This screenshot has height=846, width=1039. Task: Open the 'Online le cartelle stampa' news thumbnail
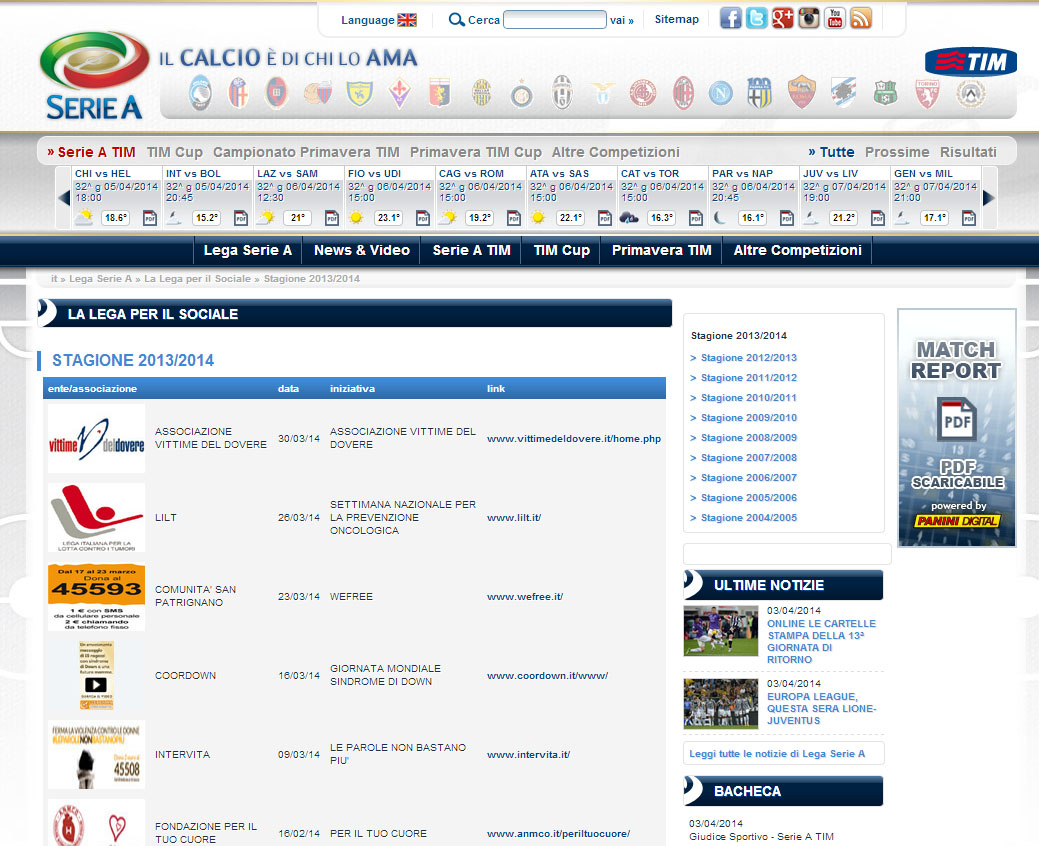point(721,631)
